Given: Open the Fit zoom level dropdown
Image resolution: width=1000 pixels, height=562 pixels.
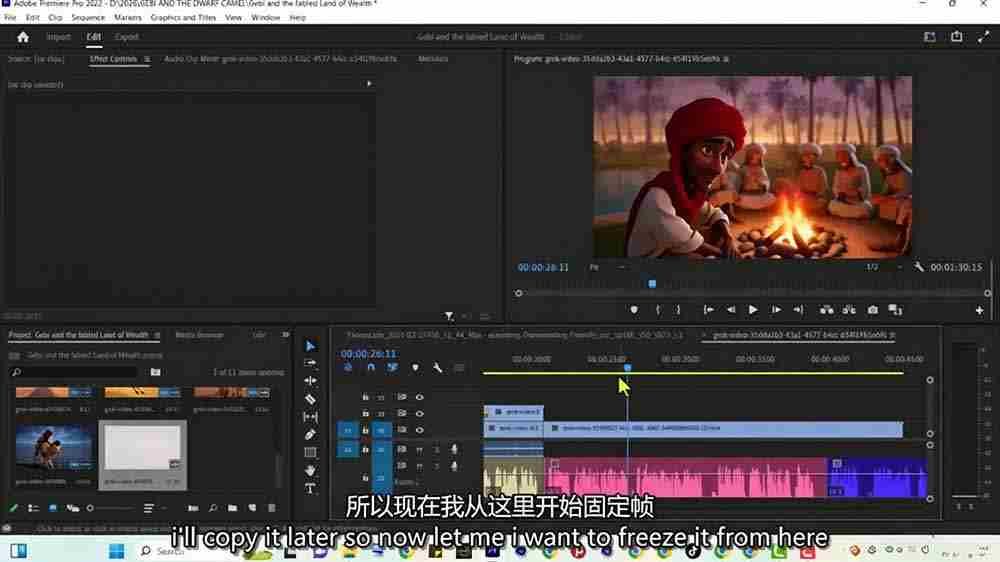Looking at the screenshot, I should tap(607, 267).
